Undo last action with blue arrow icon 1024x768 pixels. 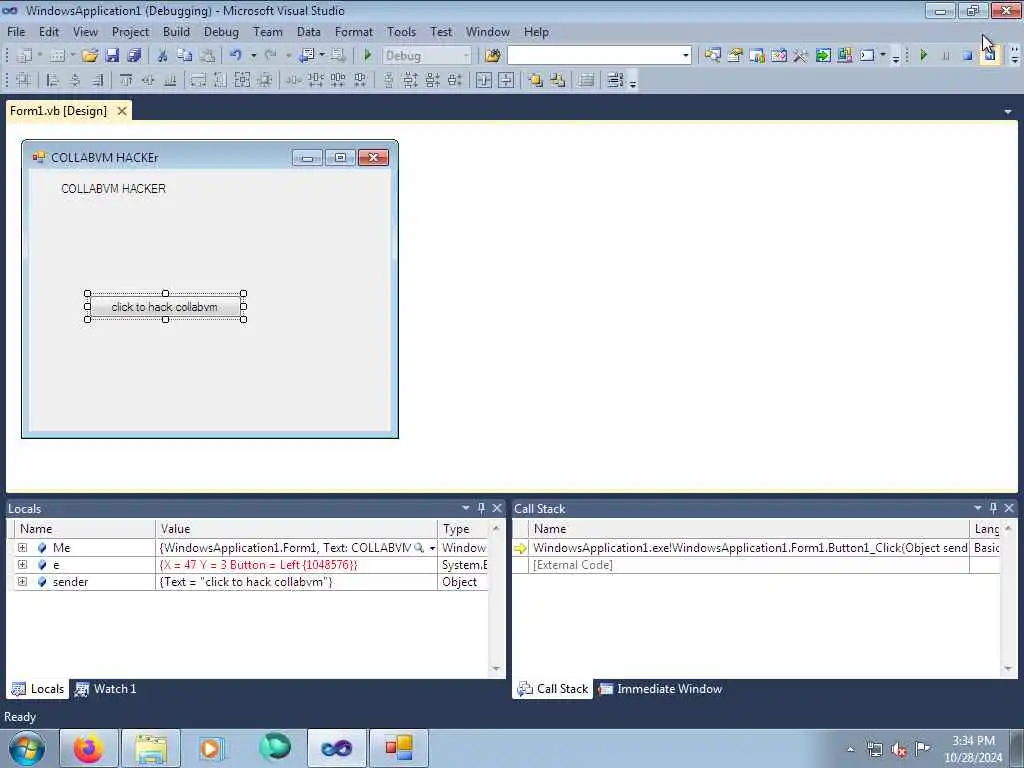(236, 56)
